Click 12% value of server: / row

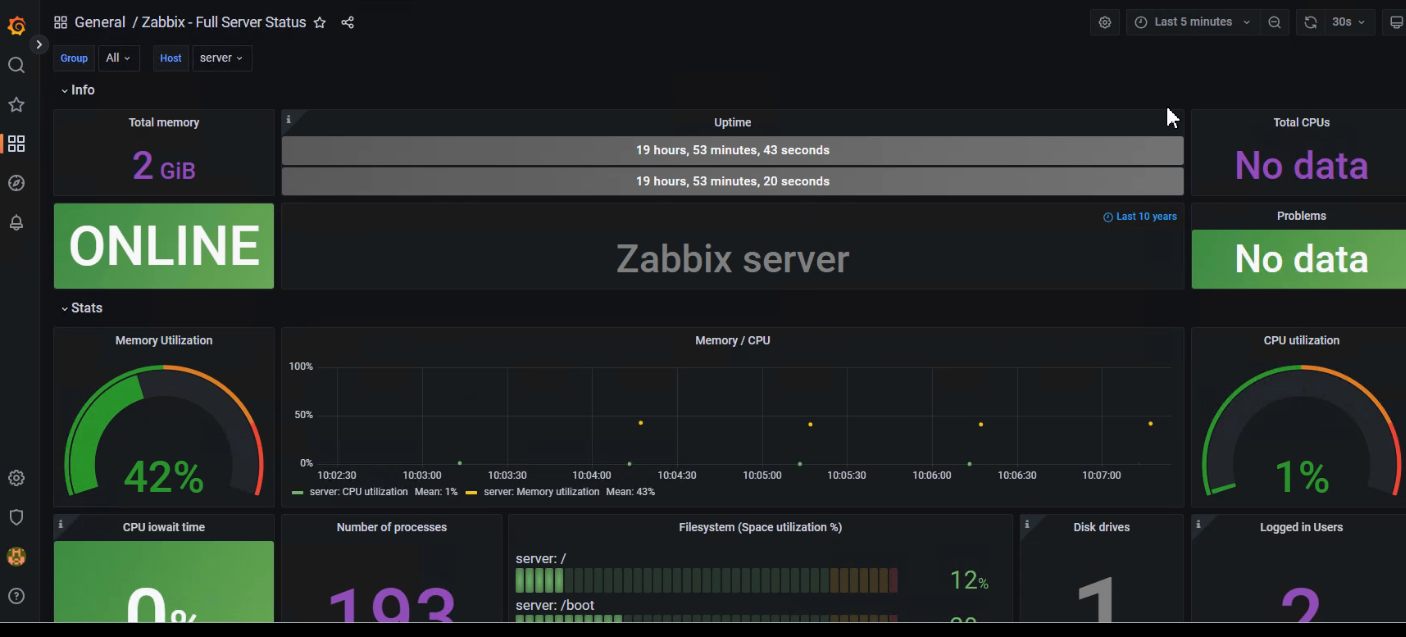(969, 581)
